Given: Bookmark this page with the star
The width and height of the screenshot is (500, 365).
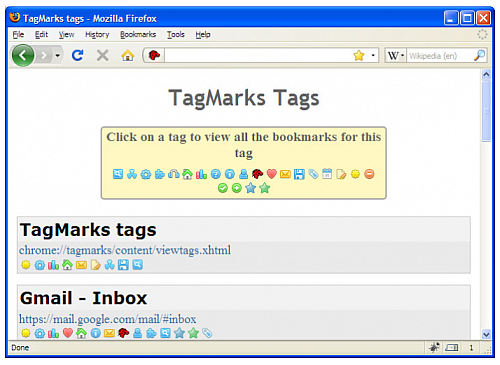Looking at the screenshot, I should tap(359, 55).
